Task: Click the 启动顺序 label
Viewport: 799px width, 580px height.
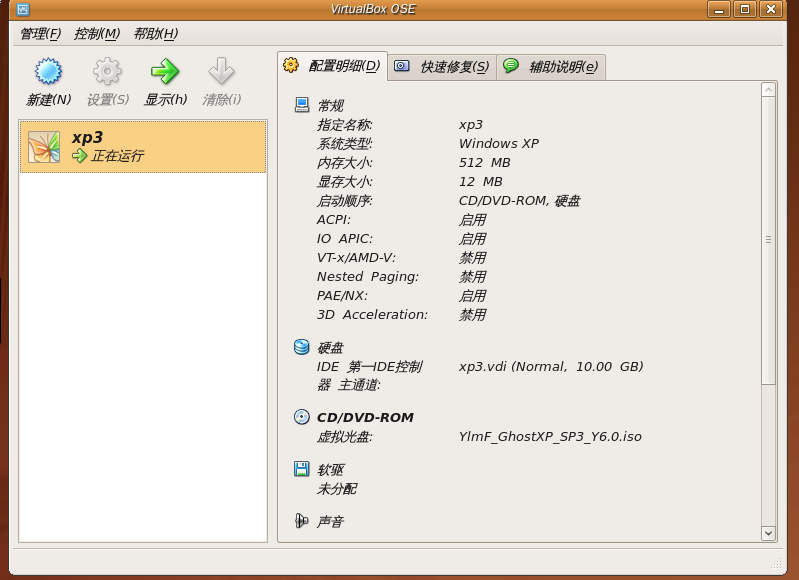Action: pos(344,201)
